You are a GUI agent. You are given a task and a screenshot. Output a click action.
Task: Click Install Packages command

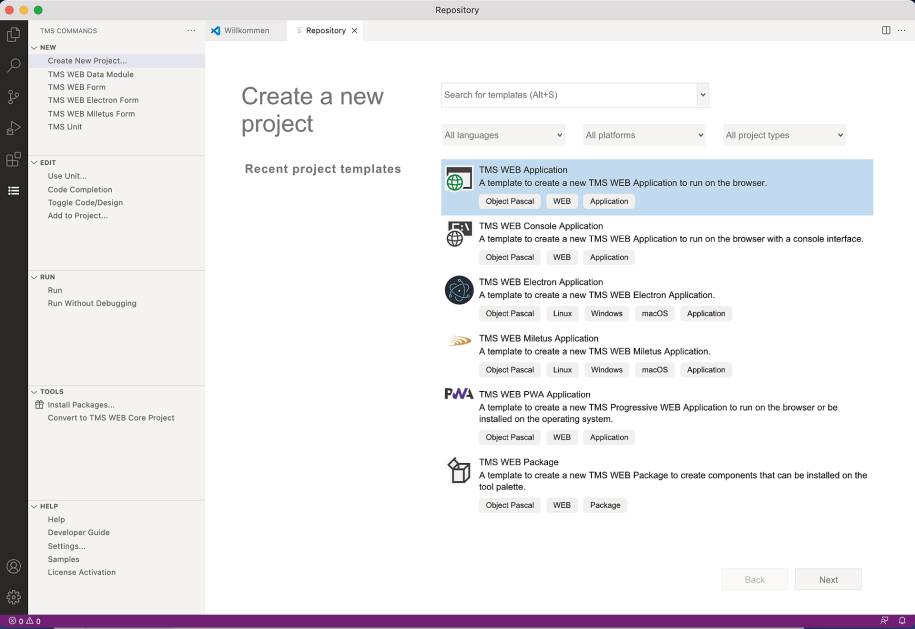pyautogui.click(x=81, y=405)
